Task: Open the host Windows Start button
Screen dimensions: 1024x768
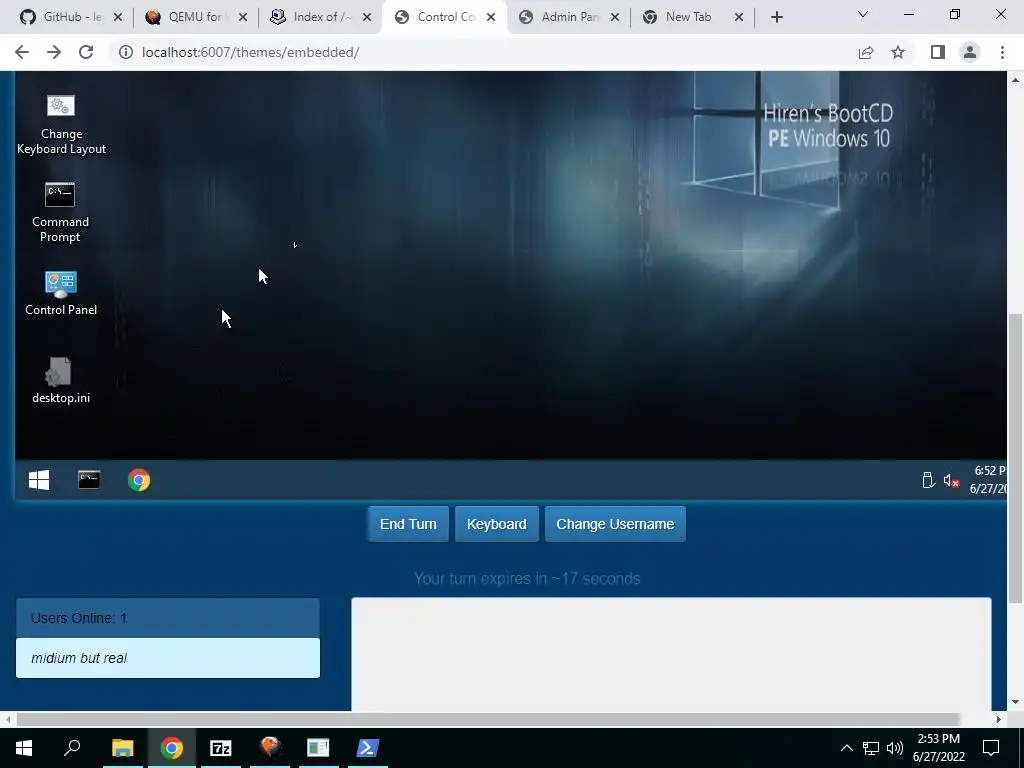Action: (x=24, y=748)
